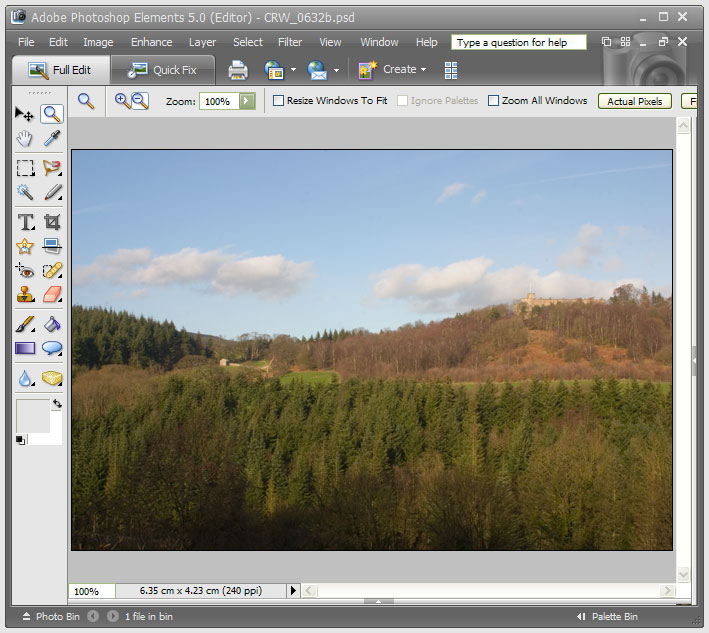This screenshot has height=633, width=709.
Task: Click the Print icon in shortcuts bar
Action: coord(238,70)
